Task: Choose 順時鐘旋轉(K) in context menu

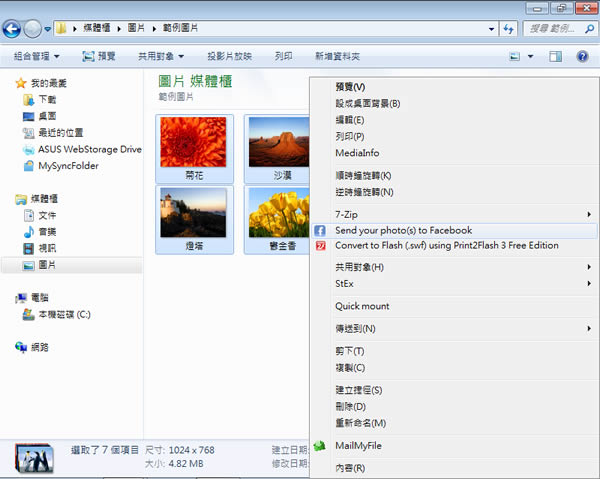Action: 364,176
